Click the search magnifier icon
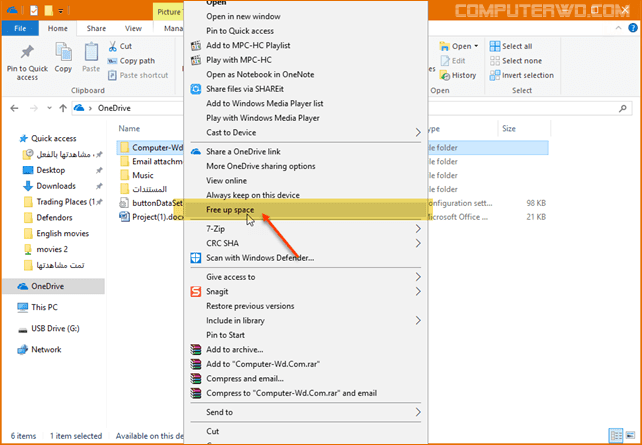Screen dimensions: 642x445 pyautogui.click(x=622, y=108)
